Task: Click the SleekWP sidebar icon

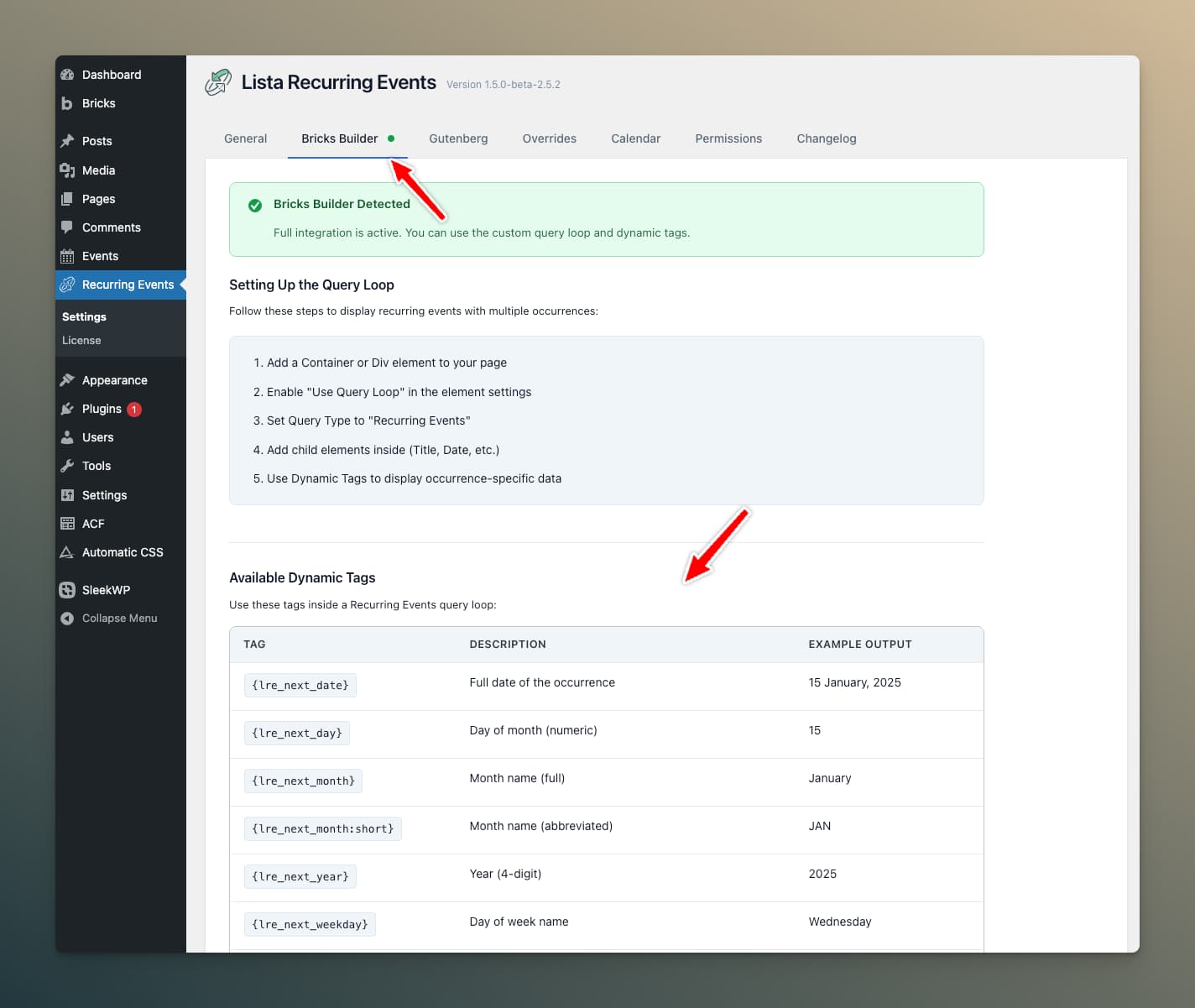Action: click(67, 590)
